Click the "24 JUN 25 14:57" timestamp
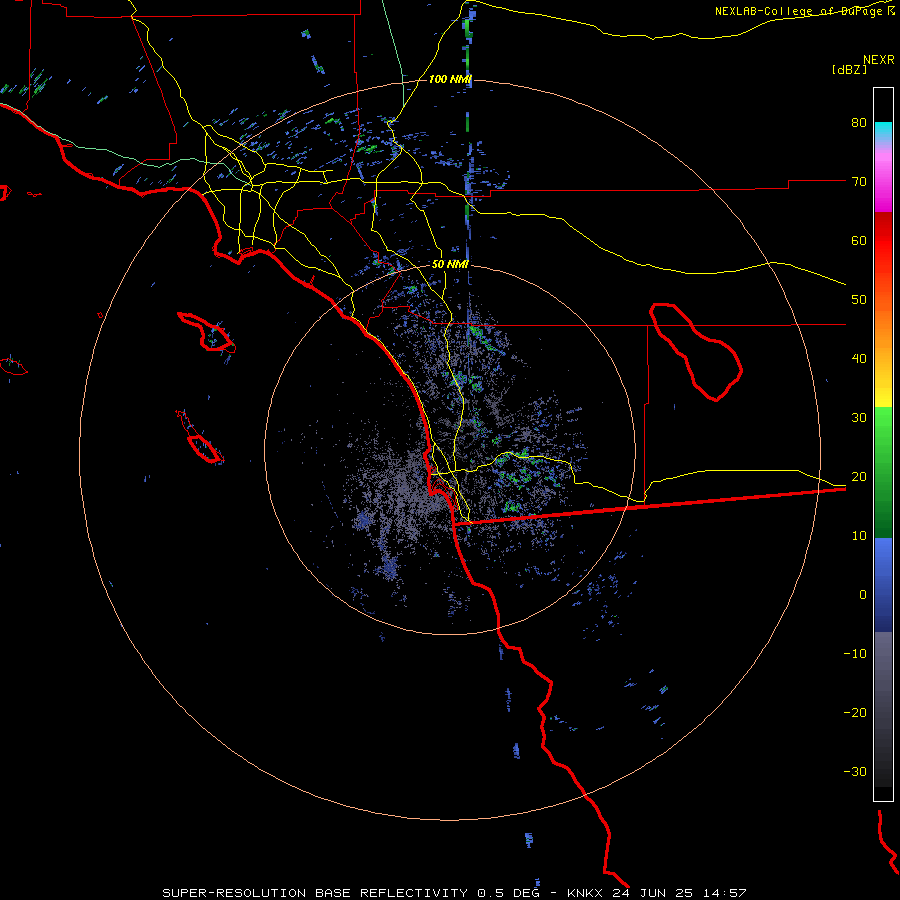 click(x=680, y=893)
